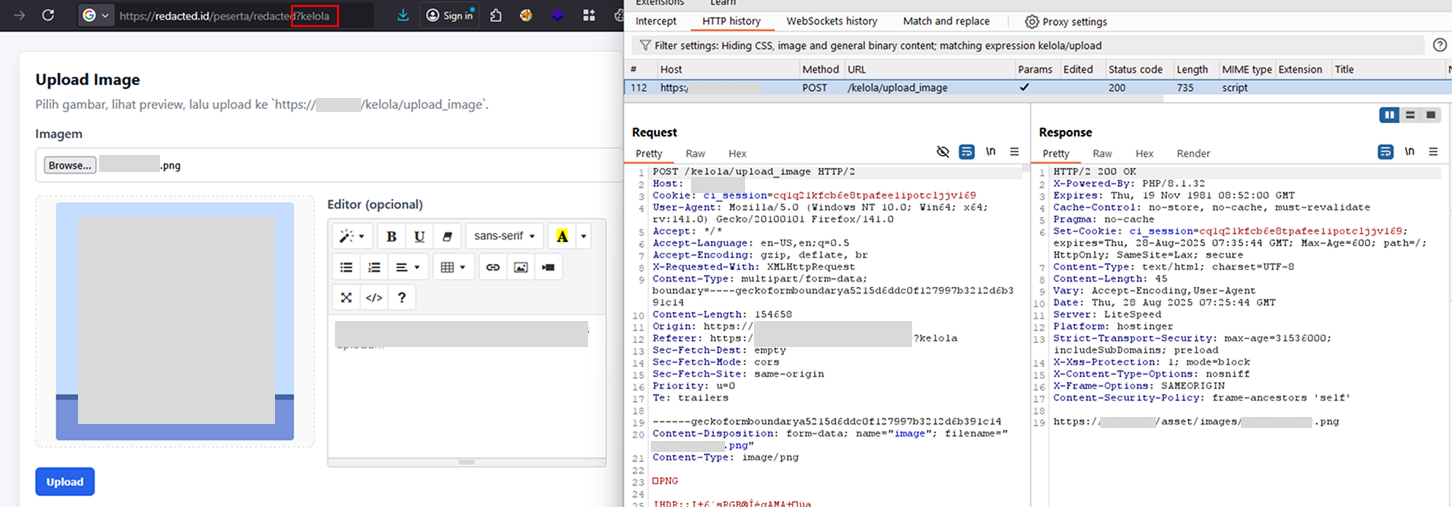The image size is (1452, 507).
Task: Switch to the HTTP history tab
Action: point(731,21)
